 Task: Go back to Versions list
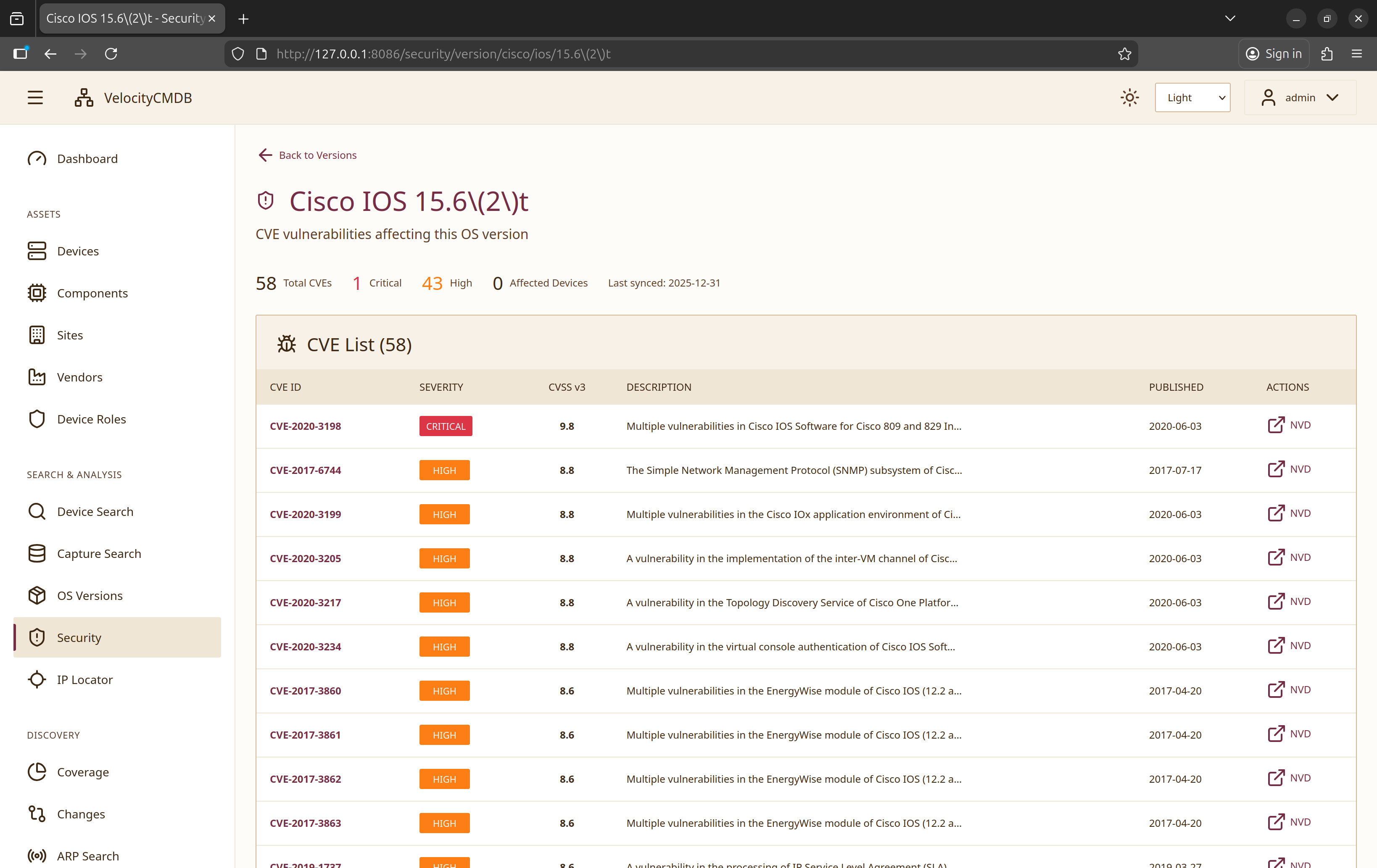click(x=307, y=155)
